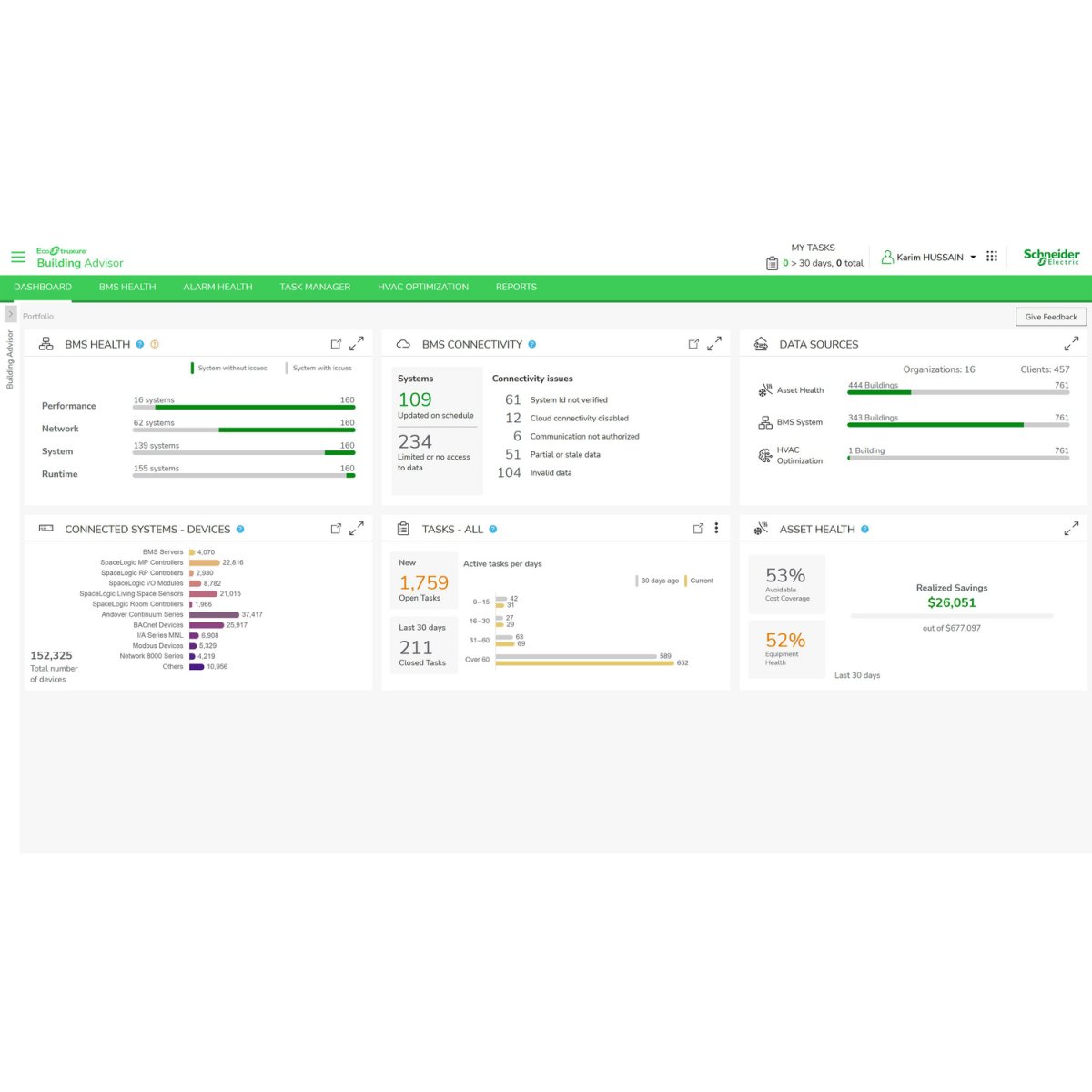Click the HVAC Optimization gear icon
The image size is (1092, 1092).
(x=765, y=455)
